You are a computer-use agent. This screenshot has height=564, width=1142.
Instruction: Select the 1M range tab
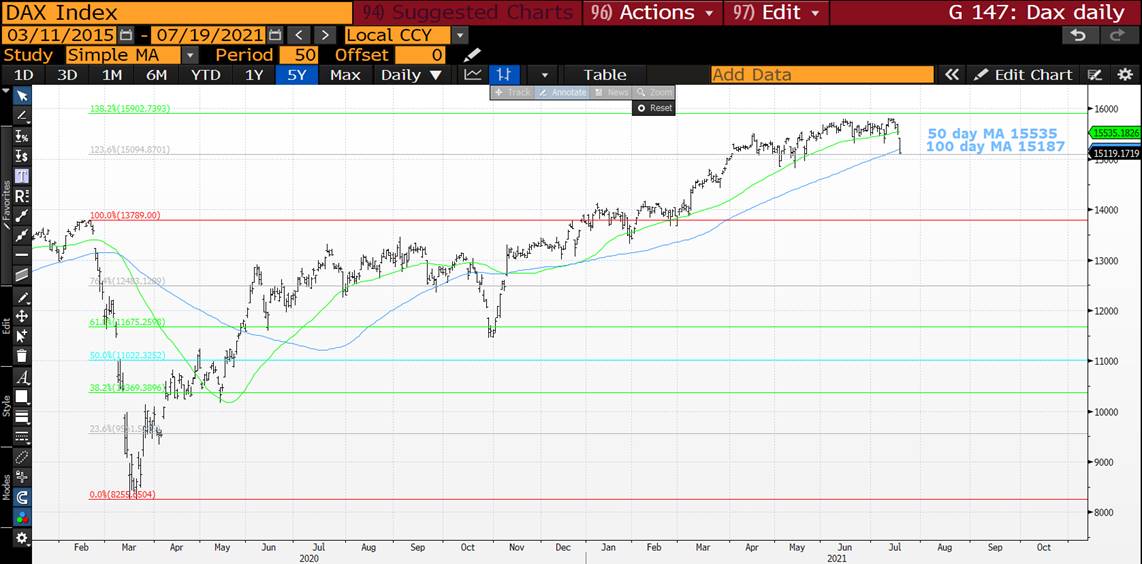pyautogui.click(x=111, y=74)
